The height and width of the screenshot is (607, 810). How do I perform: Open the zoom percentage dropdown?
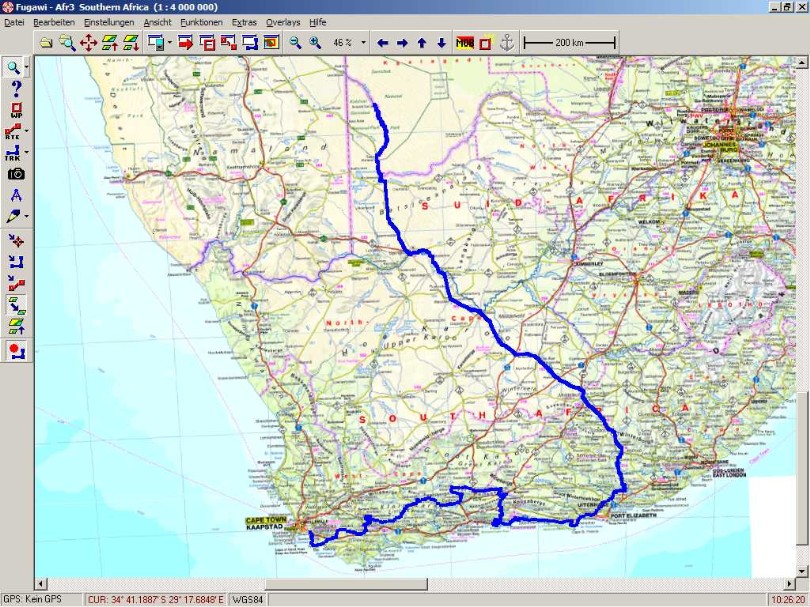pyautogui.click(x=363, y=43)
